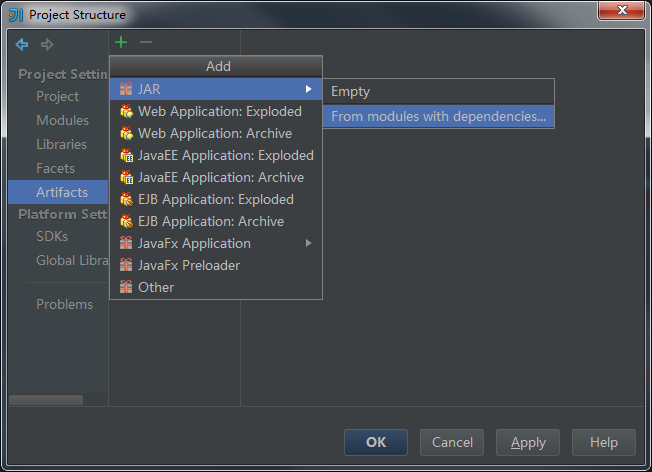This screenshot has width=652, height=472.
Task: Choose JavaEE Application: Exploded entry
Action: (216, 155)
